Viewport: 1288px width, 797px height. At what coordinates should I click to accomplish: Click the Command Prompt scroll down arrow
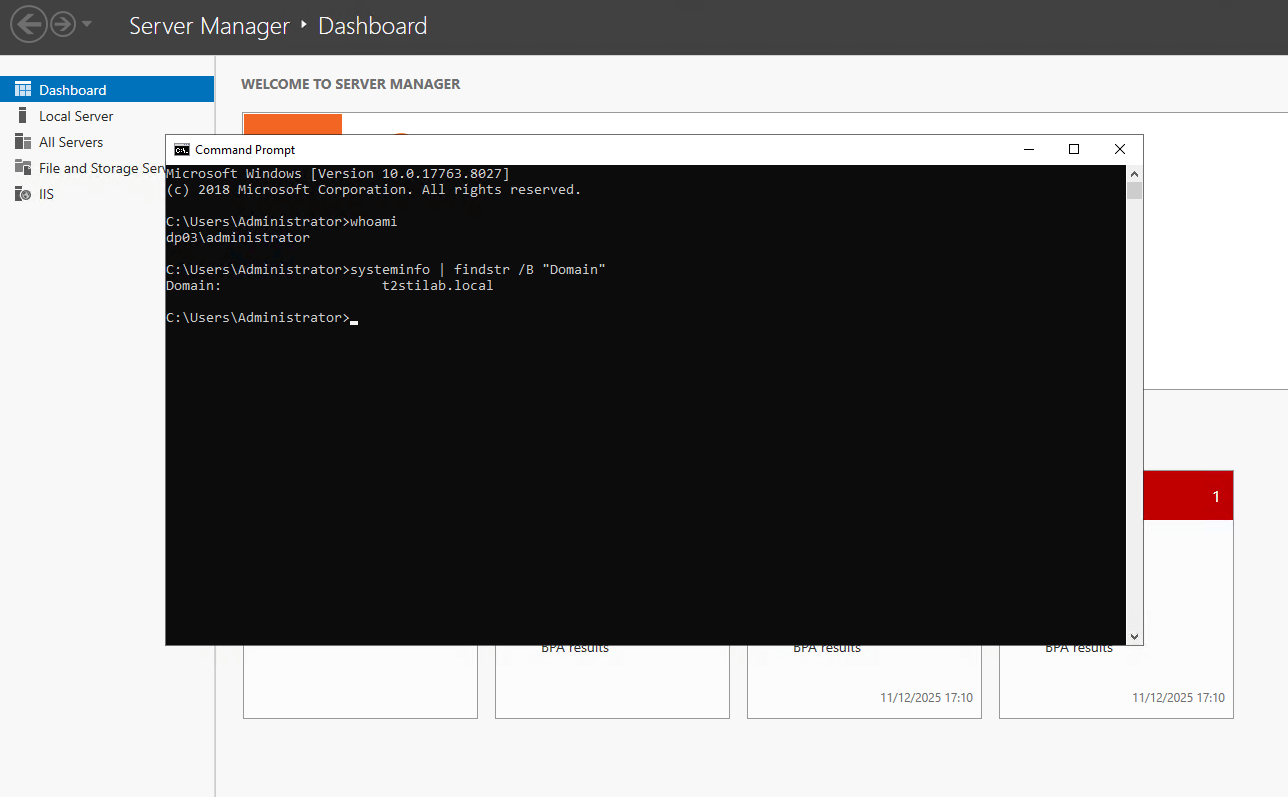tap(1134, 636)
